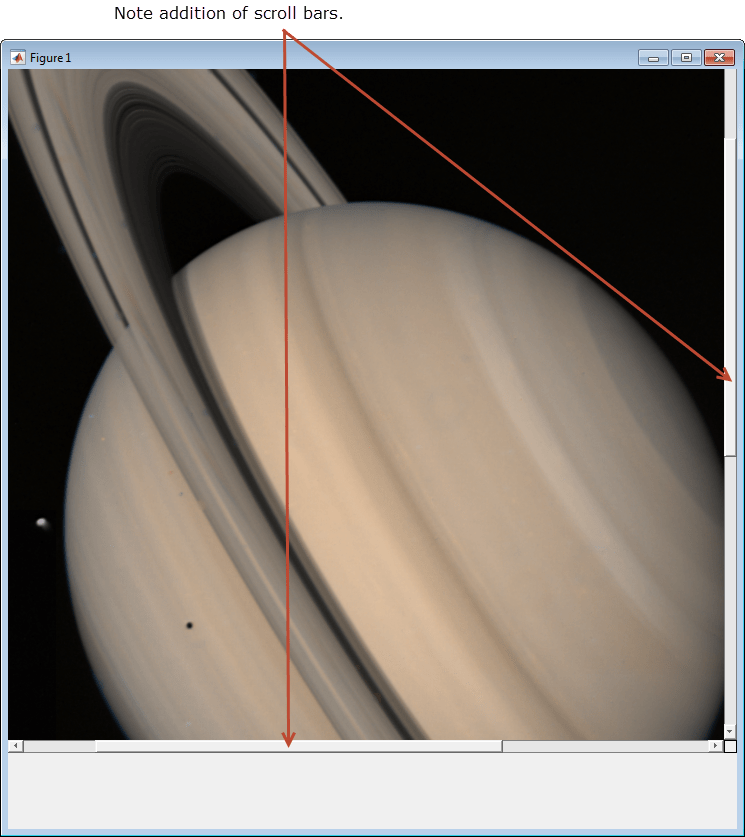Minimize the Figure 1 window
745x837 pixels.
(x=653, y=58)
